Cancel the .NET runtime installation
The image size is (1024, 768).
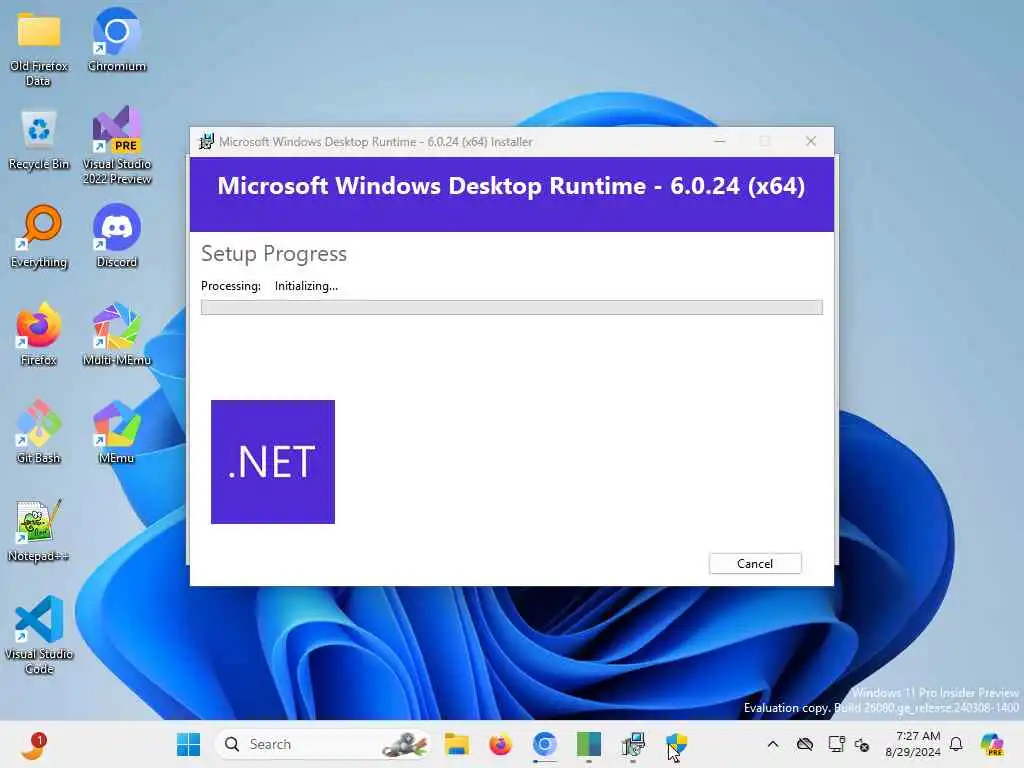(755, 564)
